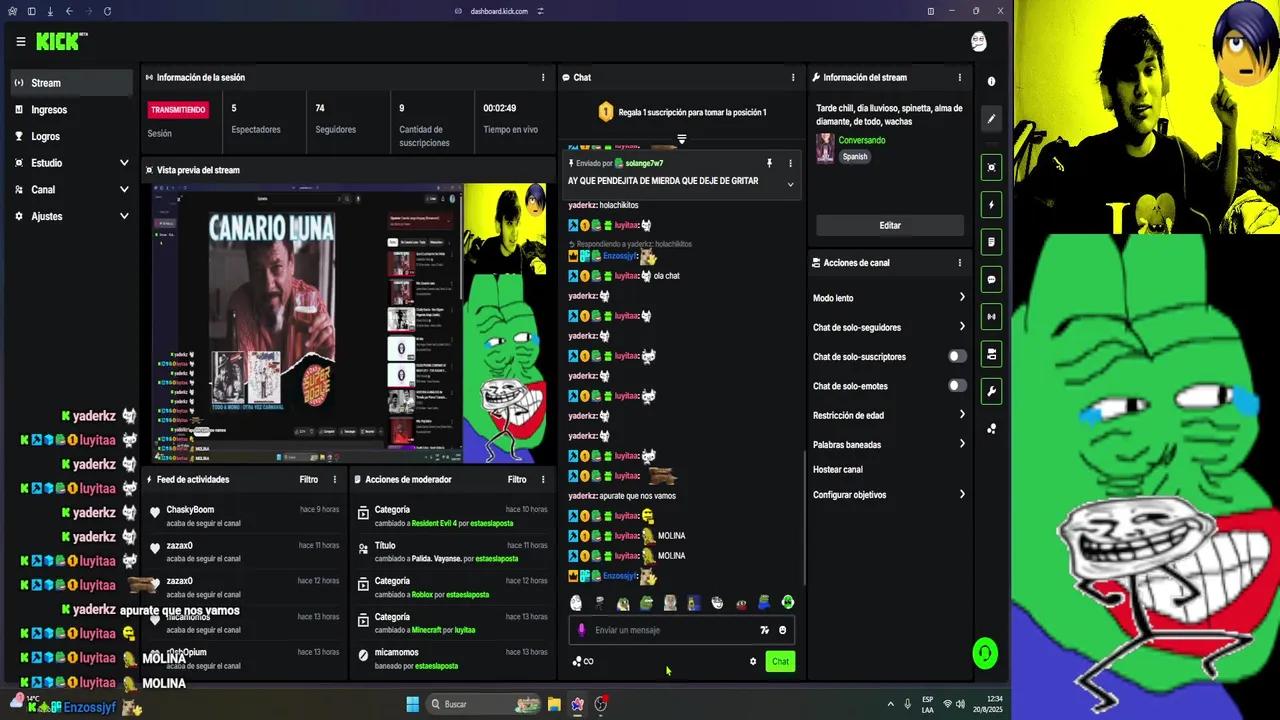Click the gift subscription leaderboard banner
The width and height of the screenshot is (1280, 720).
point(682,112)
